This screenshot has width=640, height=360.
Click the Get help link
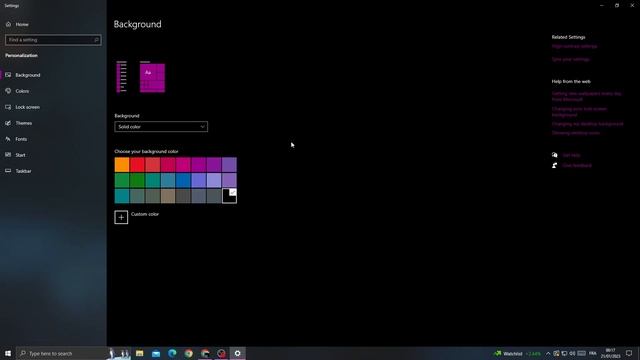pos(571,155)
